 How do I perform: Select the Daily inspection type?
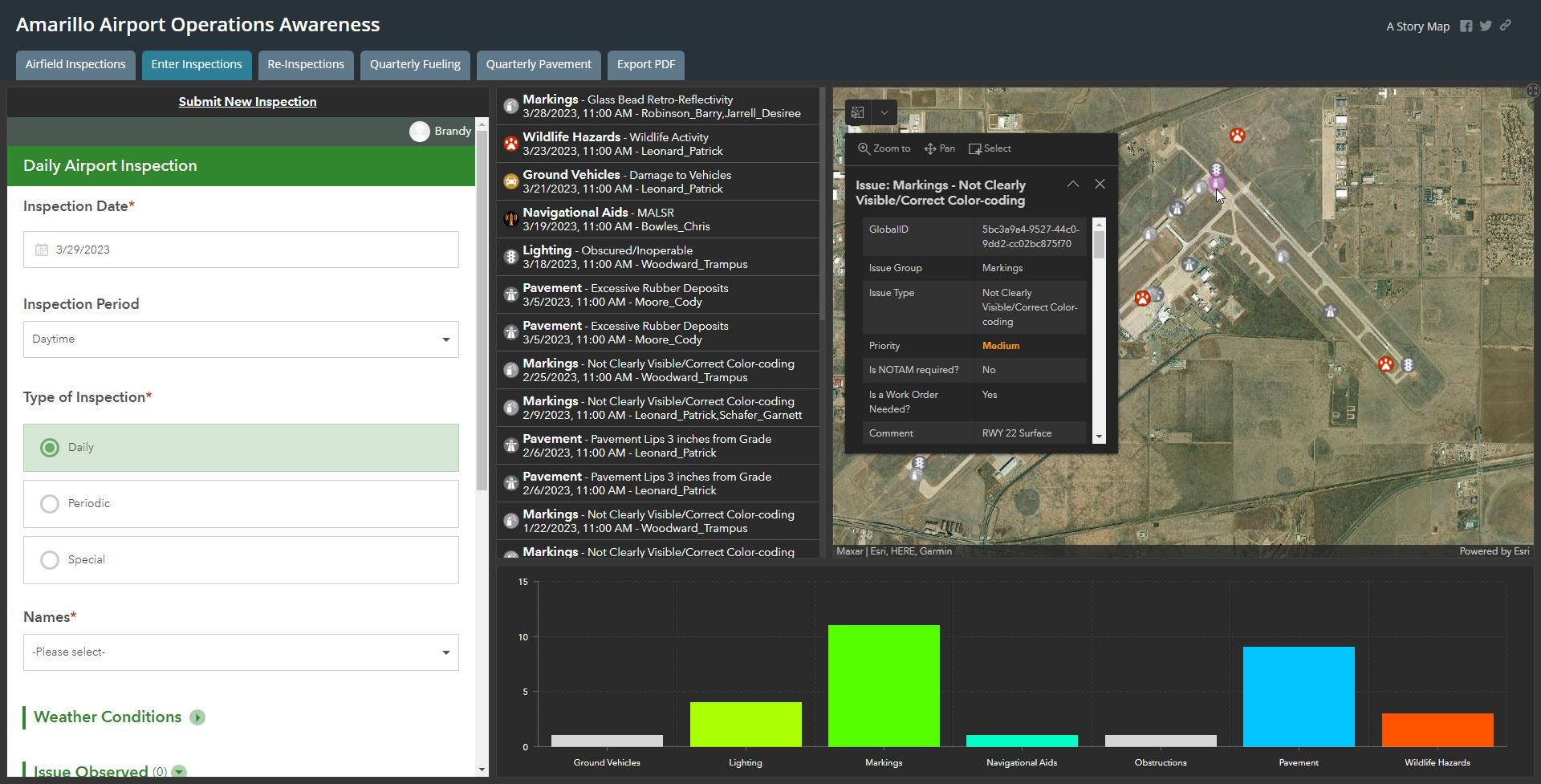pos(50,448)
